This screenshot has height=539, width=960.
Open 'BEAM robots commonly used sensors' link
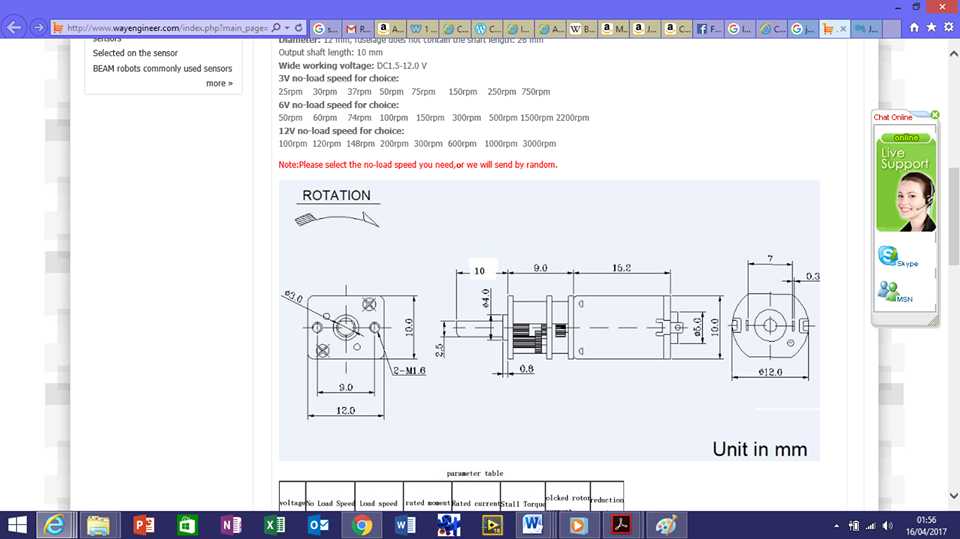[x=162, y=68]
